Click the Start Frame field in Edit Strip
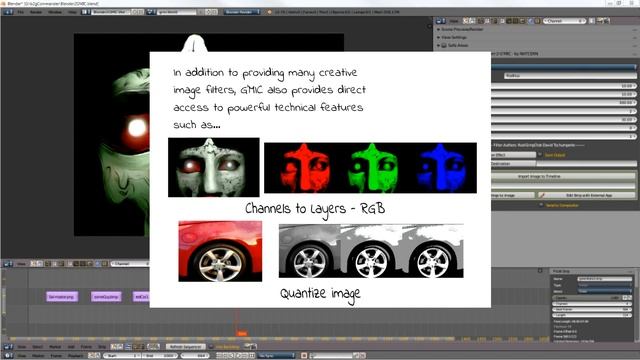The height and width of the screenshot is (360, 640). click(592, 310)
